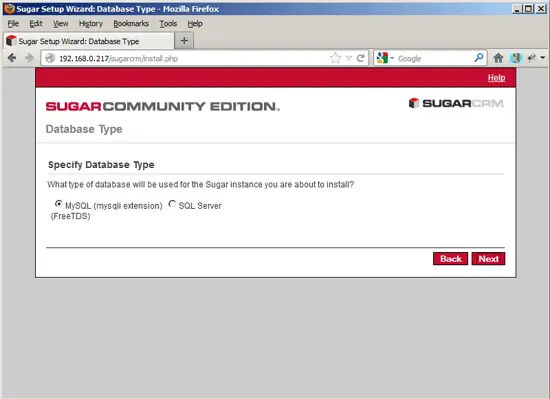Open the Edit menu
Screen dimensions: 550x399
[36, 23]
